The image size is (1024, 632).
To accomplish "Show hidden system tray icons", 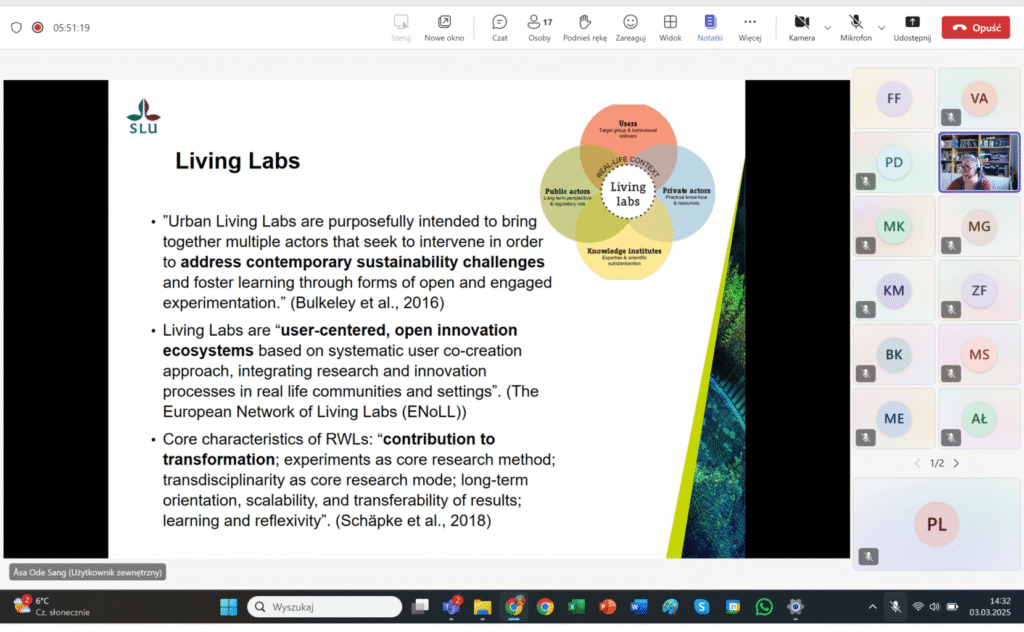I will pyautogui.click(x=872, y=607).
